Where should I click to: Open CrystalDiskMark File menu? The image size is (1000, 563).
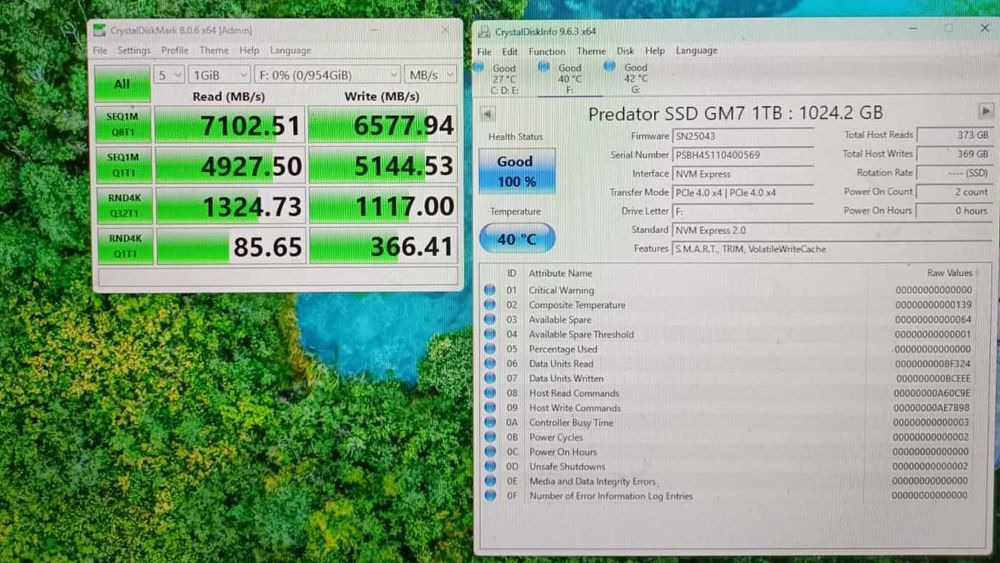click(100, 50)
